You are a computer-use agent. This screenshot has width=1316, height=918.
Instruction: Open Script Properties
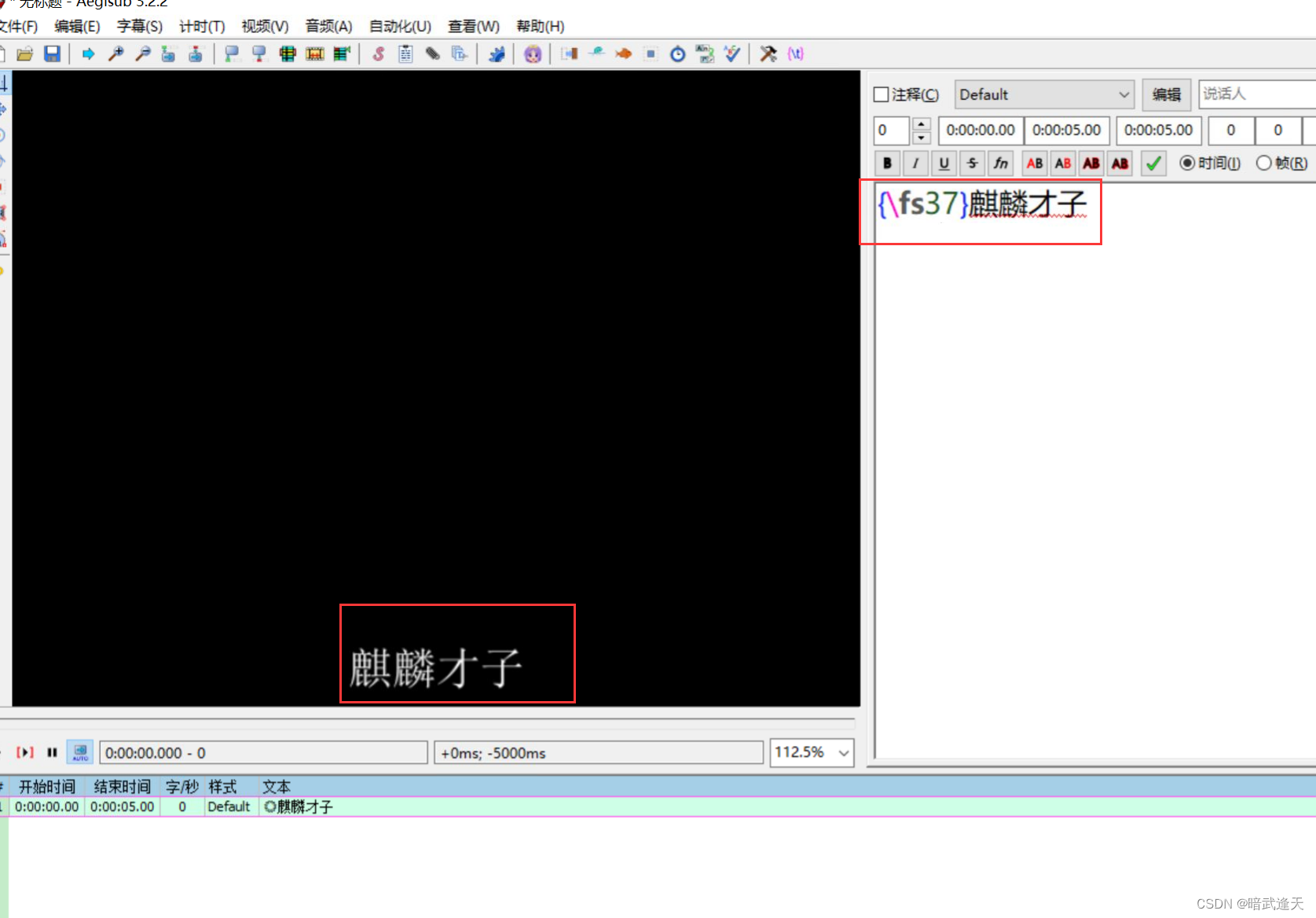tap(405, 53)
